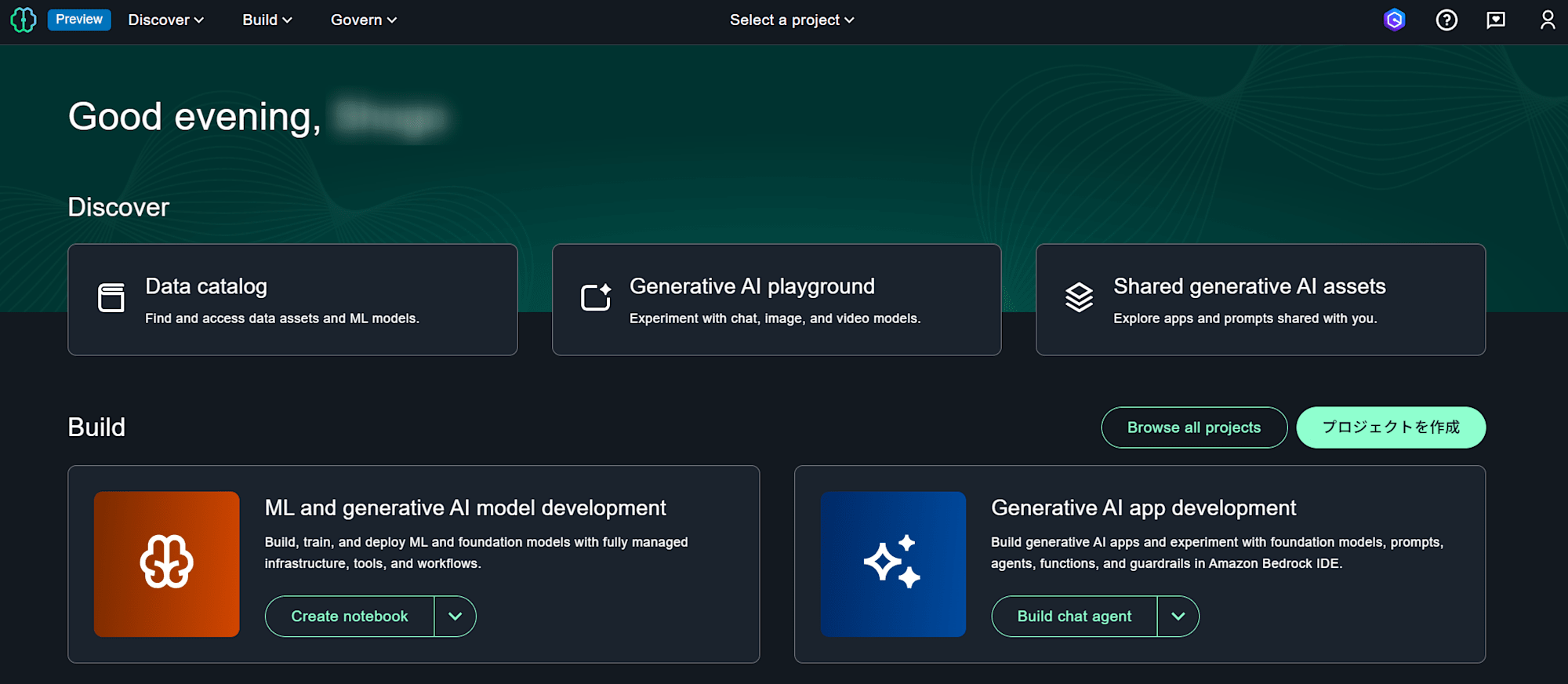1568x684 pixels.
Task: Click Generative AI app development heading
Action: pyautogui.click(x=1144, y=508)
